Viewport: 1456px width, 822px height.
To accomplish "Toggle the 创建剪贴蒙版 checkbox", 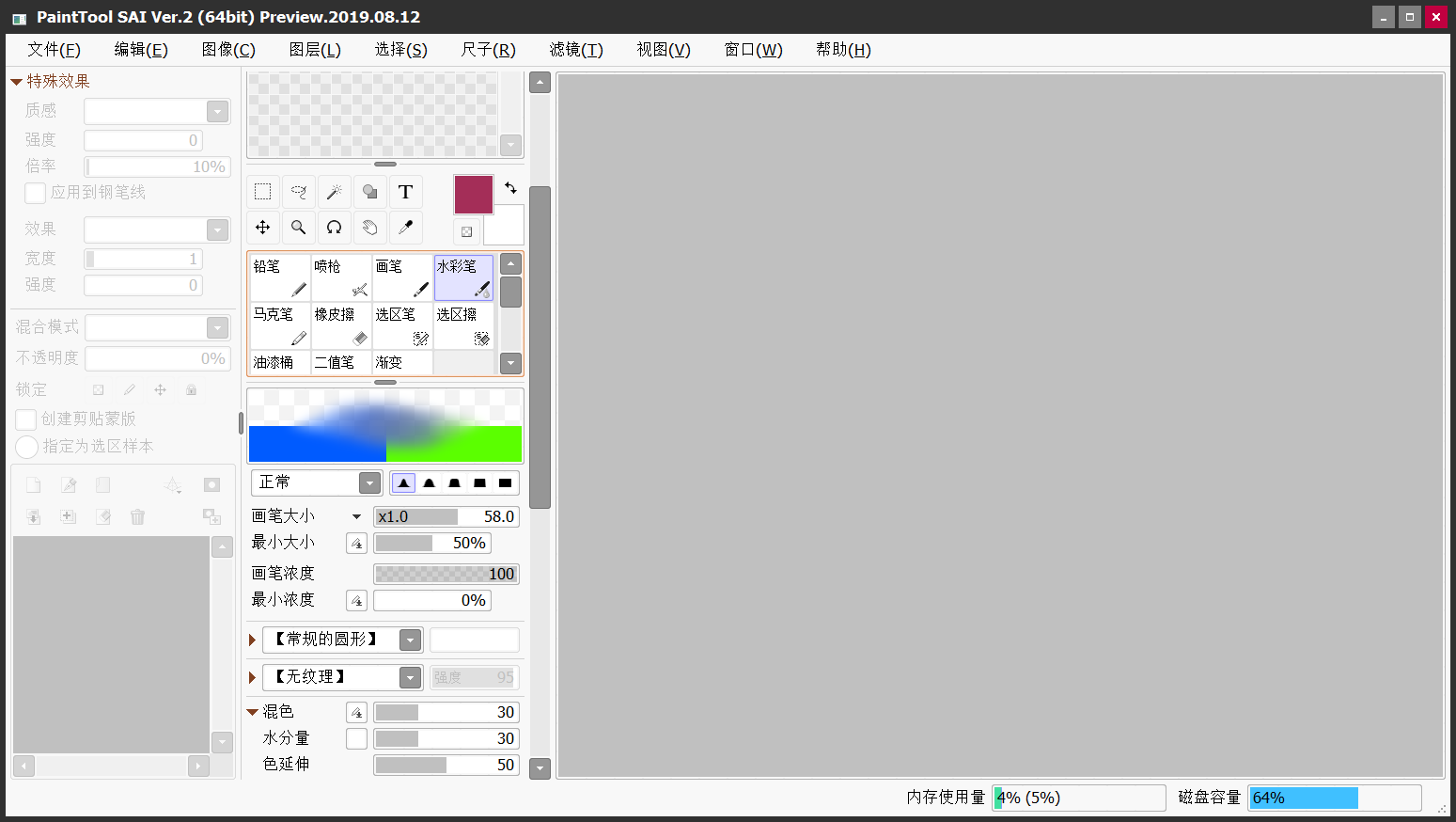I will point(26,419).
